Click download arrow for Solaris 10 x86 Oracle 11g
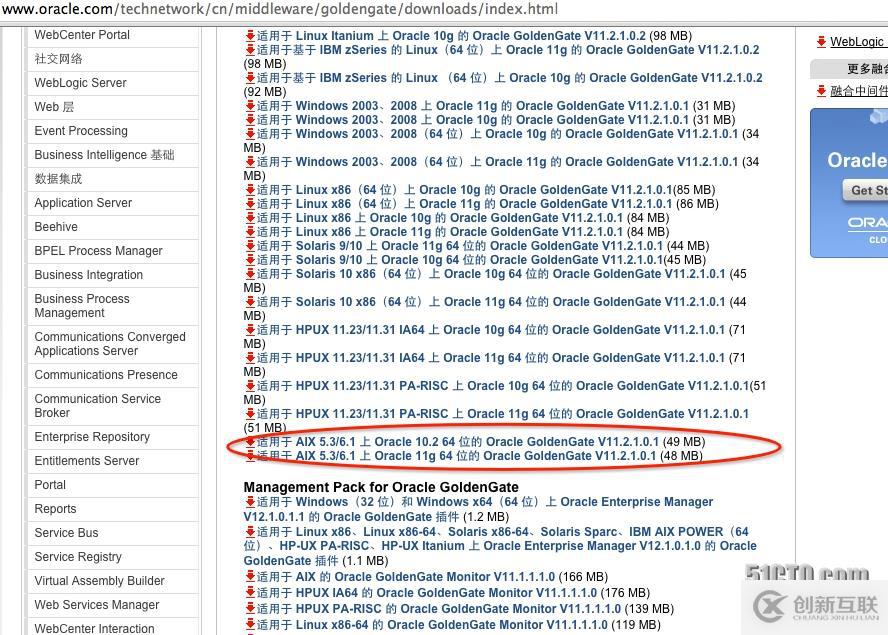 (x=250, y=301)
